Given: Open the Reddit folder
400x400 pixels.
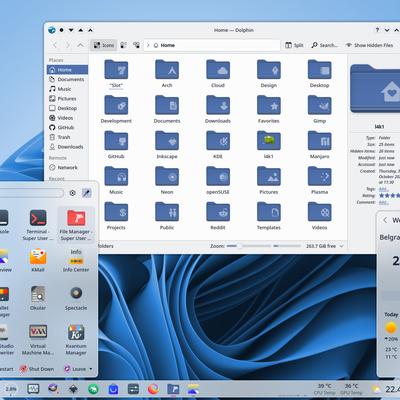Looking at the screenshot, I should pos(218,216).
